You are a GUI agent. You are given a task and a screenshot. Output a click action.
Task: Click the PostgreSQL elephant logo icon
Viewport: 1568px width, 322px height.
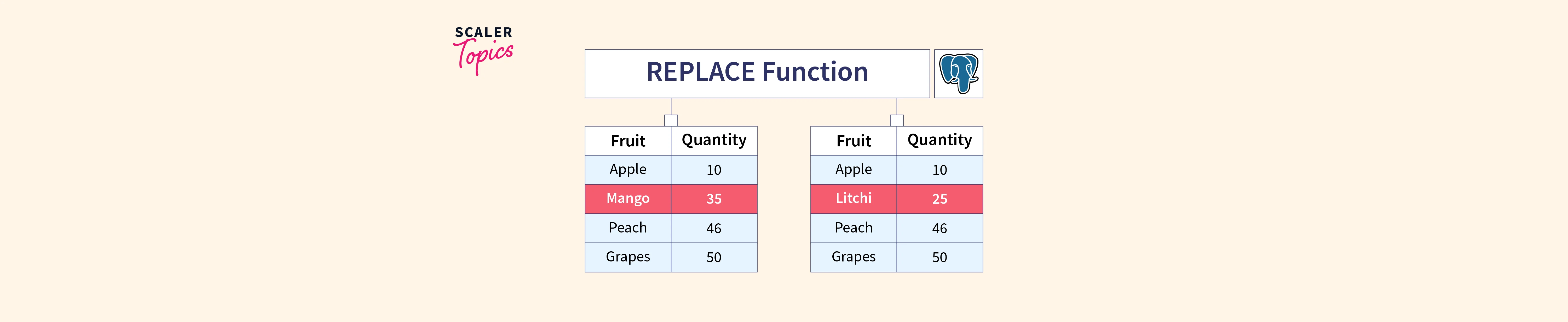pos(958,74)
